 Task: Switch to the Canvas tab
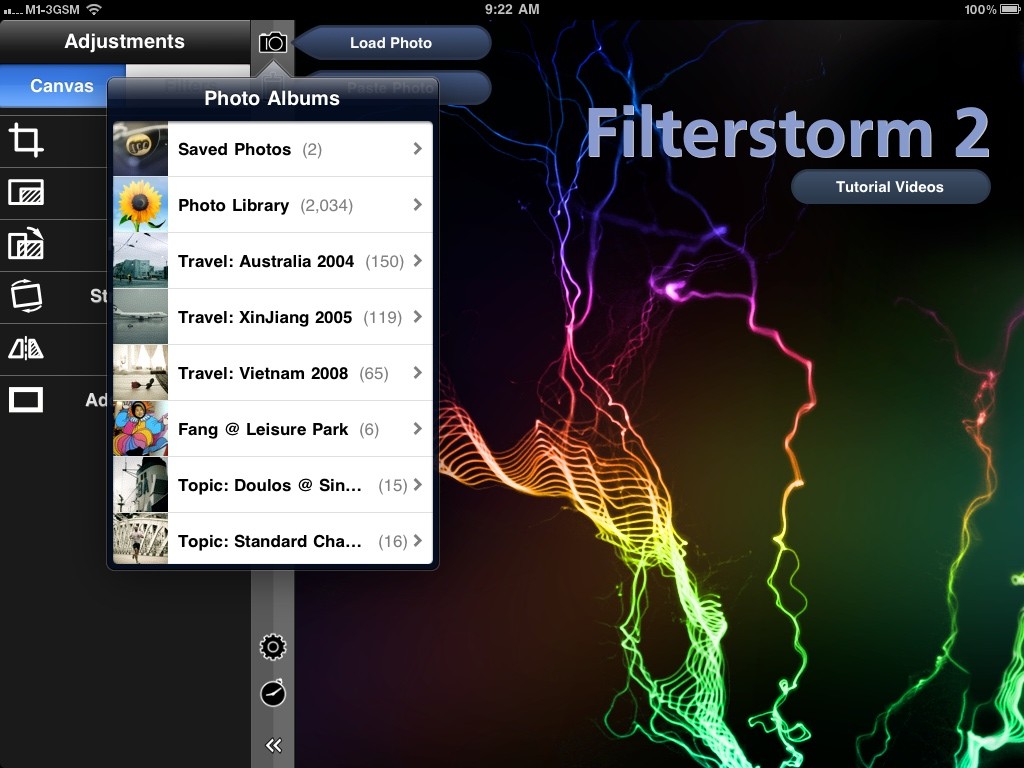pyautogui.click(x=61, y=86)
